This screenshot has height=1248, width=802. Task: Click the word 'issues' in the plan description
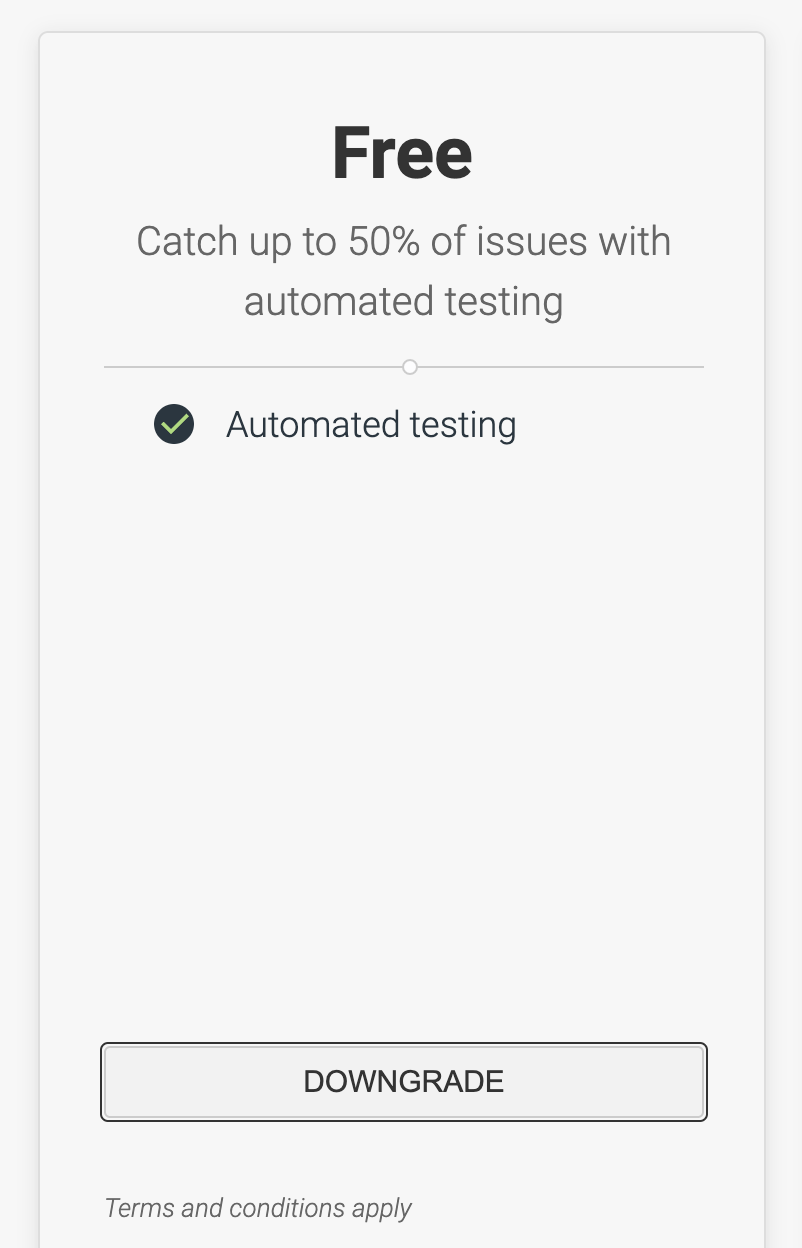pos(539,242)
